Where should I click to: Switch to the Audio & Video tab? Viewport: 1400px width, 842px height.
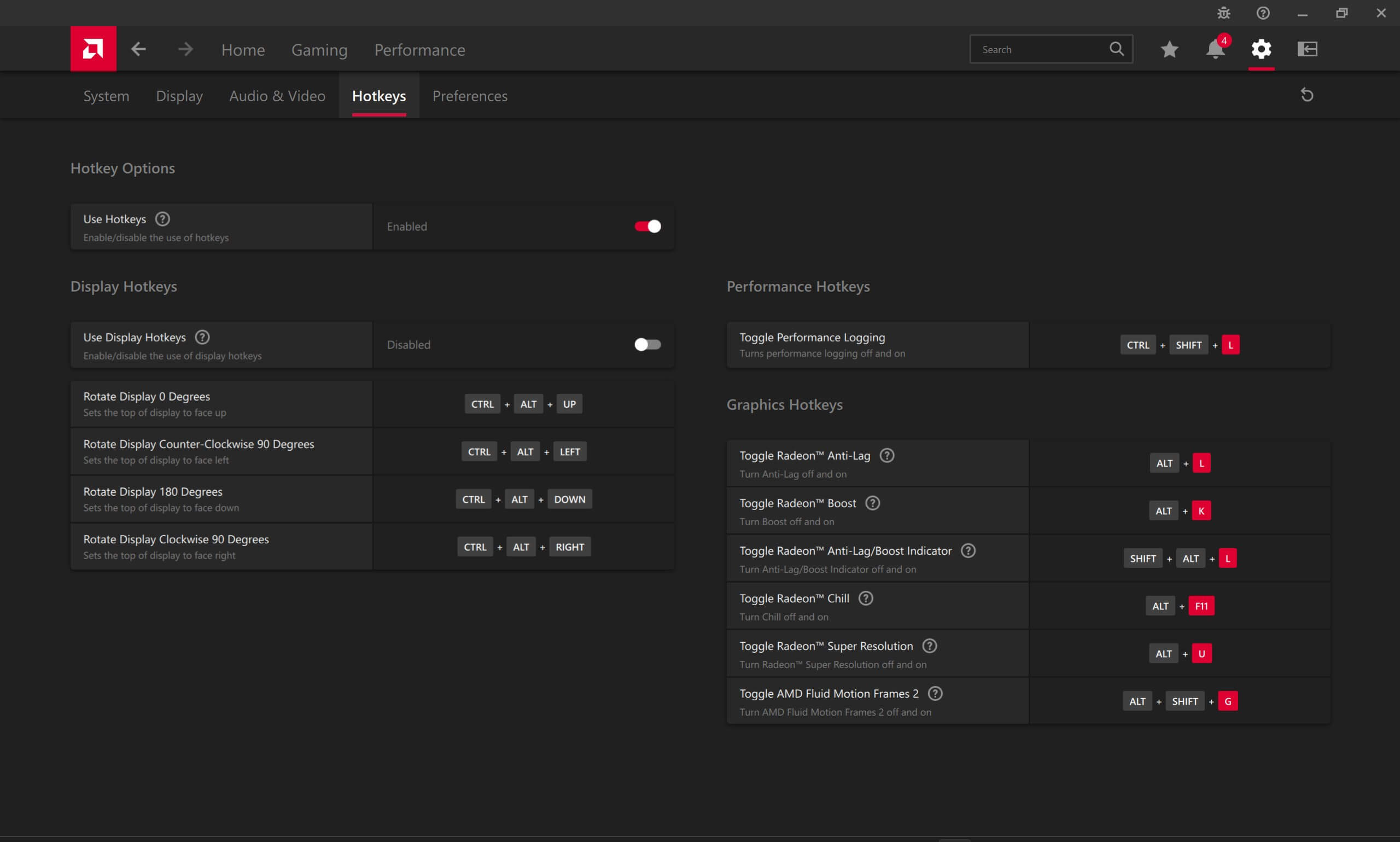pyautogui.click(x=277, y=96)
